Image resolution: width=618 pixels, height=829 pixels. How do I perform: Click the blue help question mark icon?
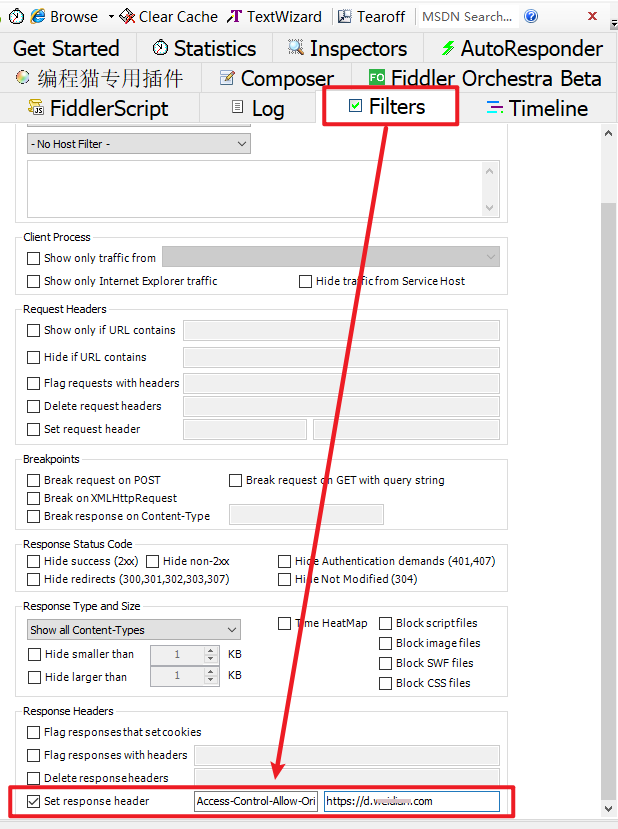531,16
